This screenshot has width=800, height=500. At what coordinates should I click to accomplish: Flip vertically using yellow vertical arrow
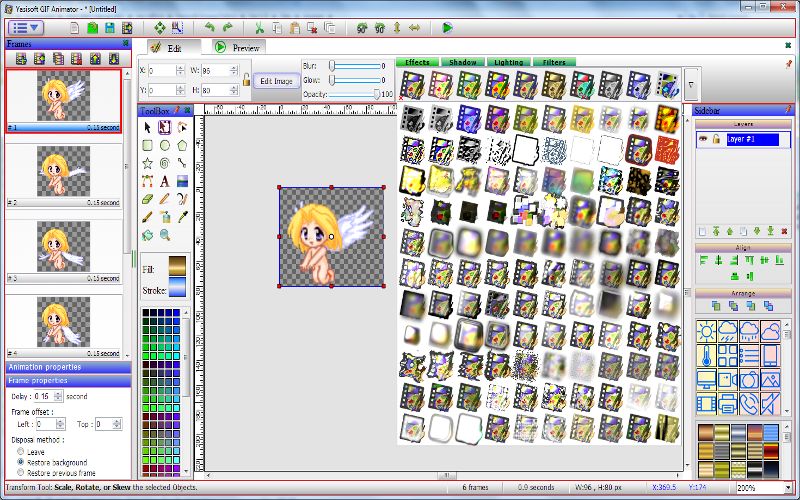(397, 28)
